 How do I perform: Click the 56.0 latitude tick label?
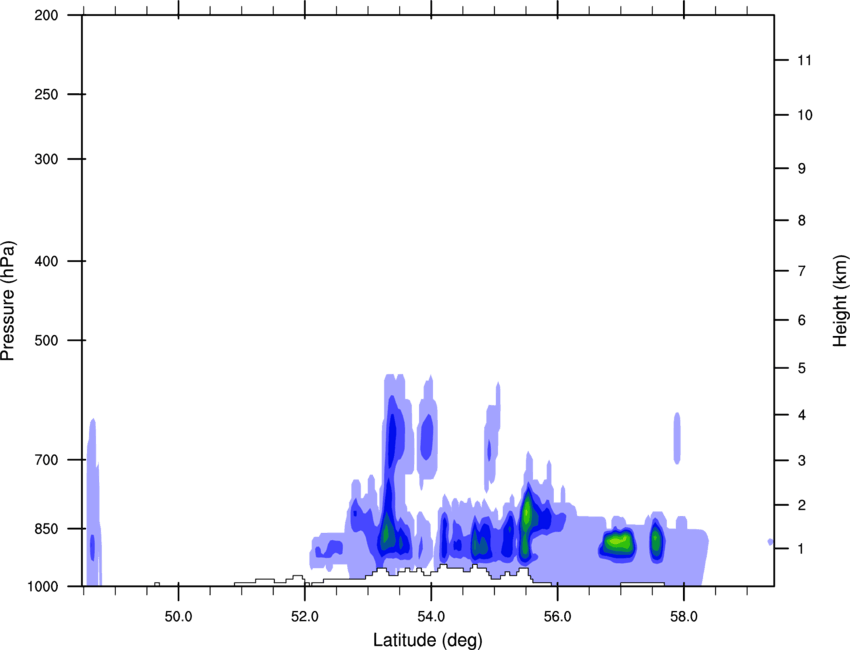558,617
